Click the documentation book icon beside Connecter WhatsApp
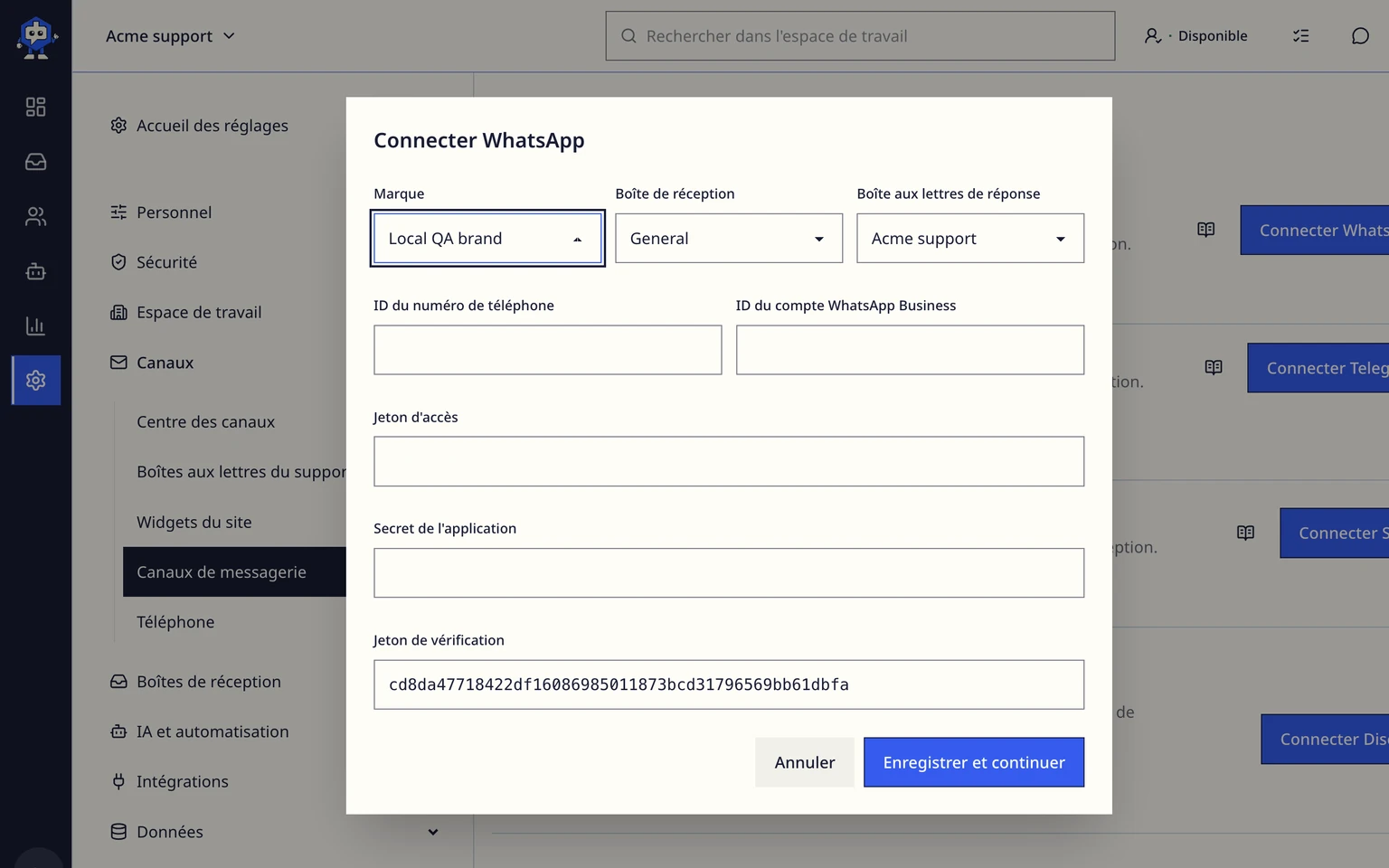Screen dimensions: 1389x868 1205,230
